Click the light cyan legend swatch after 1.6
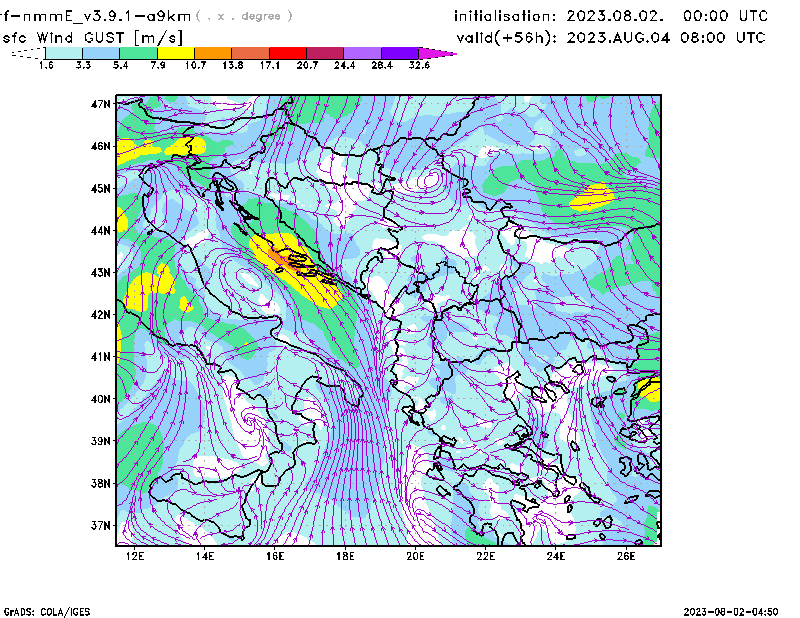 (64, 53)
